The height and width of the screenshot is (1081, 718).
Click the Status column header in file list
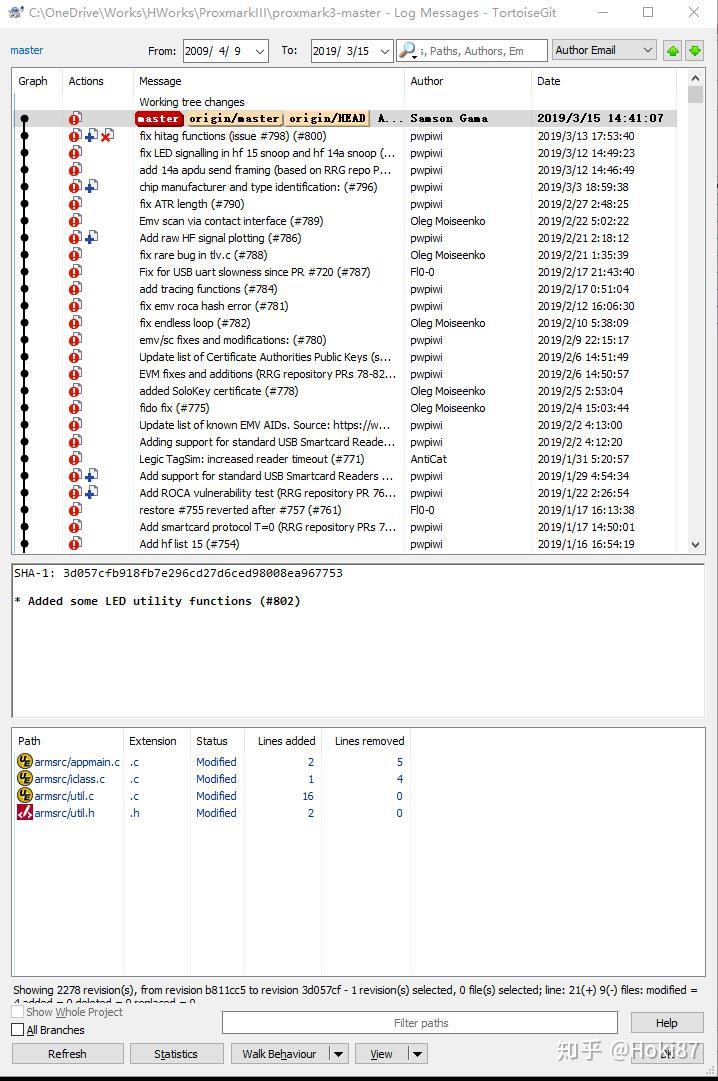coord(212,741)
